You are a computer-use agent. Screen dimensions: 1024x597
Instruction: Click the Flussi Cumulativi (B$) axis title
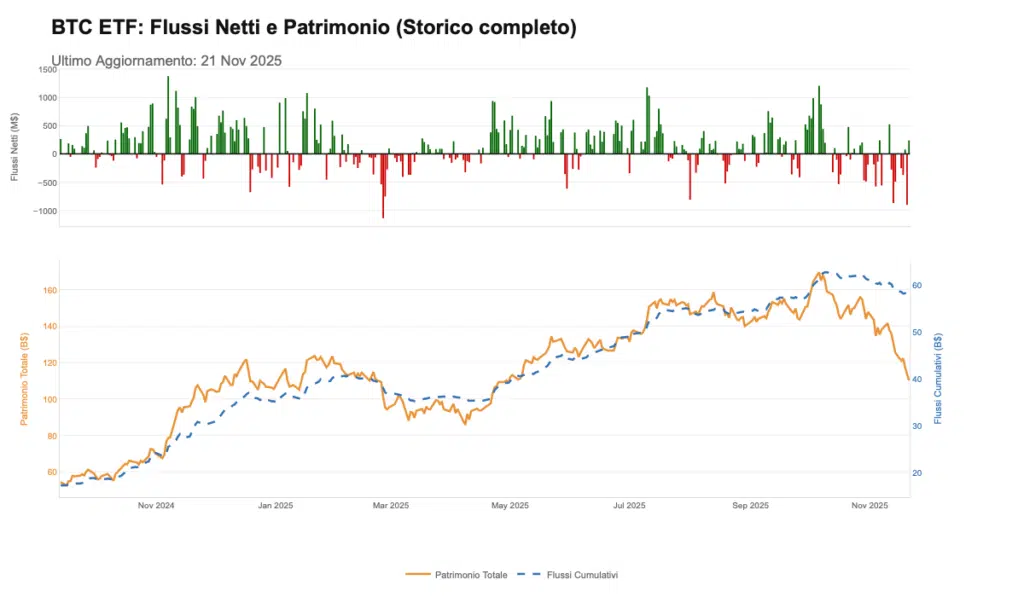pos(938,378)
